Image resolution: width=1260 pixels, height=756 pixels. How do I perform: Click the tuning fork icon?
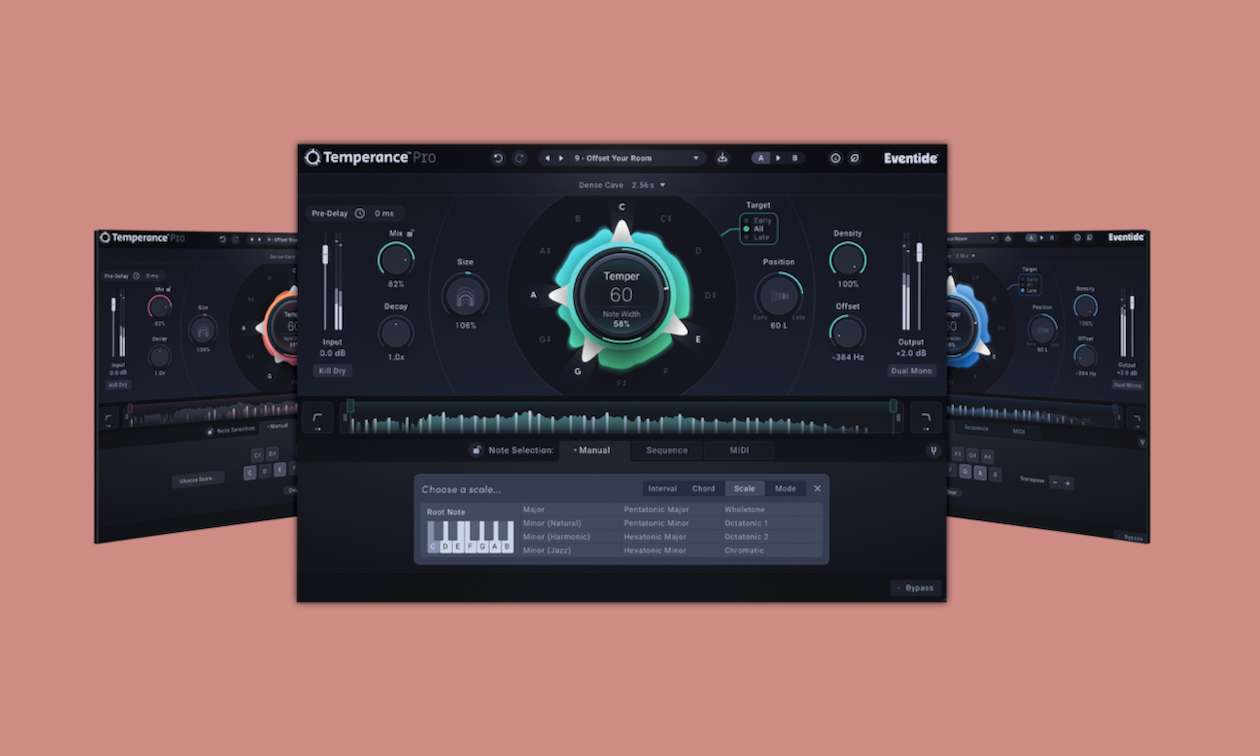tap(933, 451)
